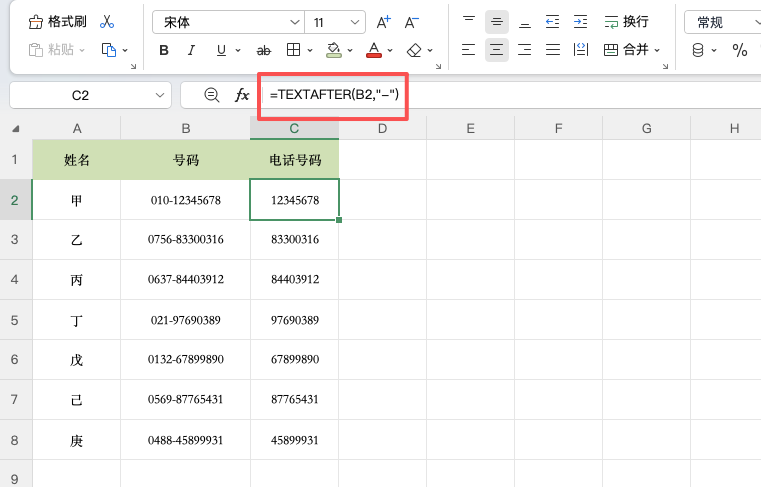The height and width of the screenshot is (487, 761).
Task: Open clipboard group dialog launcher
Action: coord(133,66)
